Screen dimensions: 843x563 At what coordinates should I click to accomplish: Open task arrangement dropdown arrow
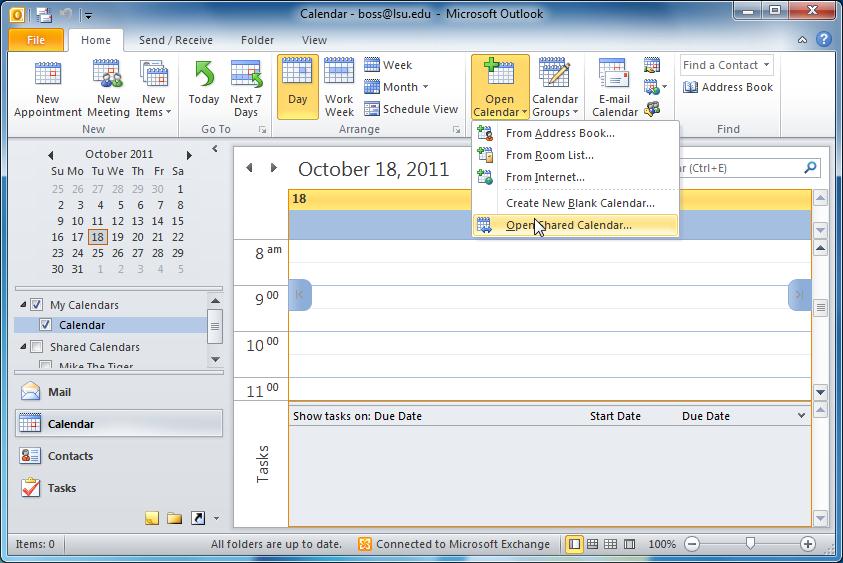click(x=801, y=416)
